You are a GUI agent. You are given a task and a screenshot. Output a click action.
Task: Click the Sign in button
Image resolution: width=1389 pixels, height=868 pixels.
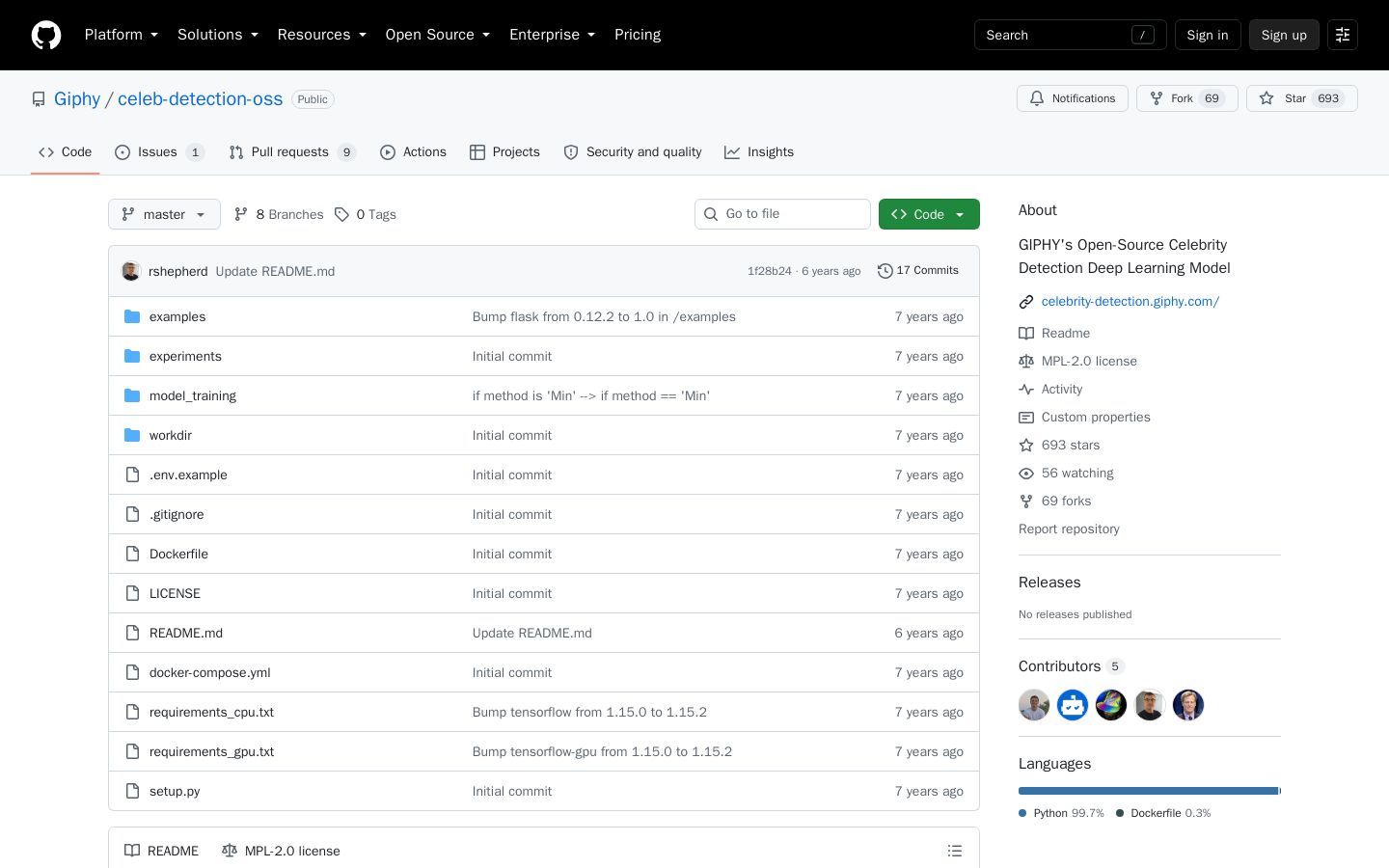(1208, 35)
